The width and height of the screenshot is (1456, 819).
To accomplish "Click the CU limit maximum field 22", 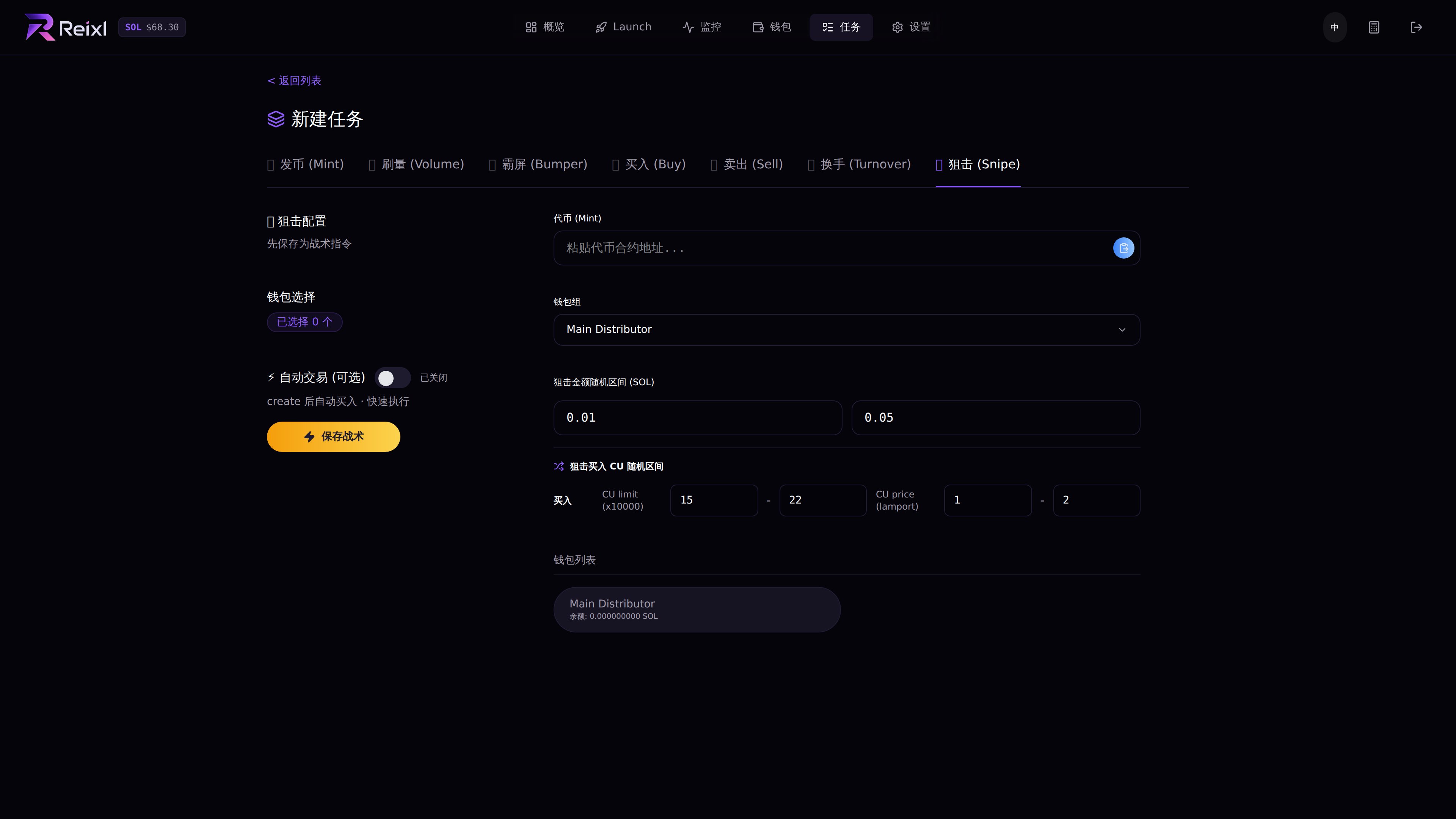I will point(822,500).
